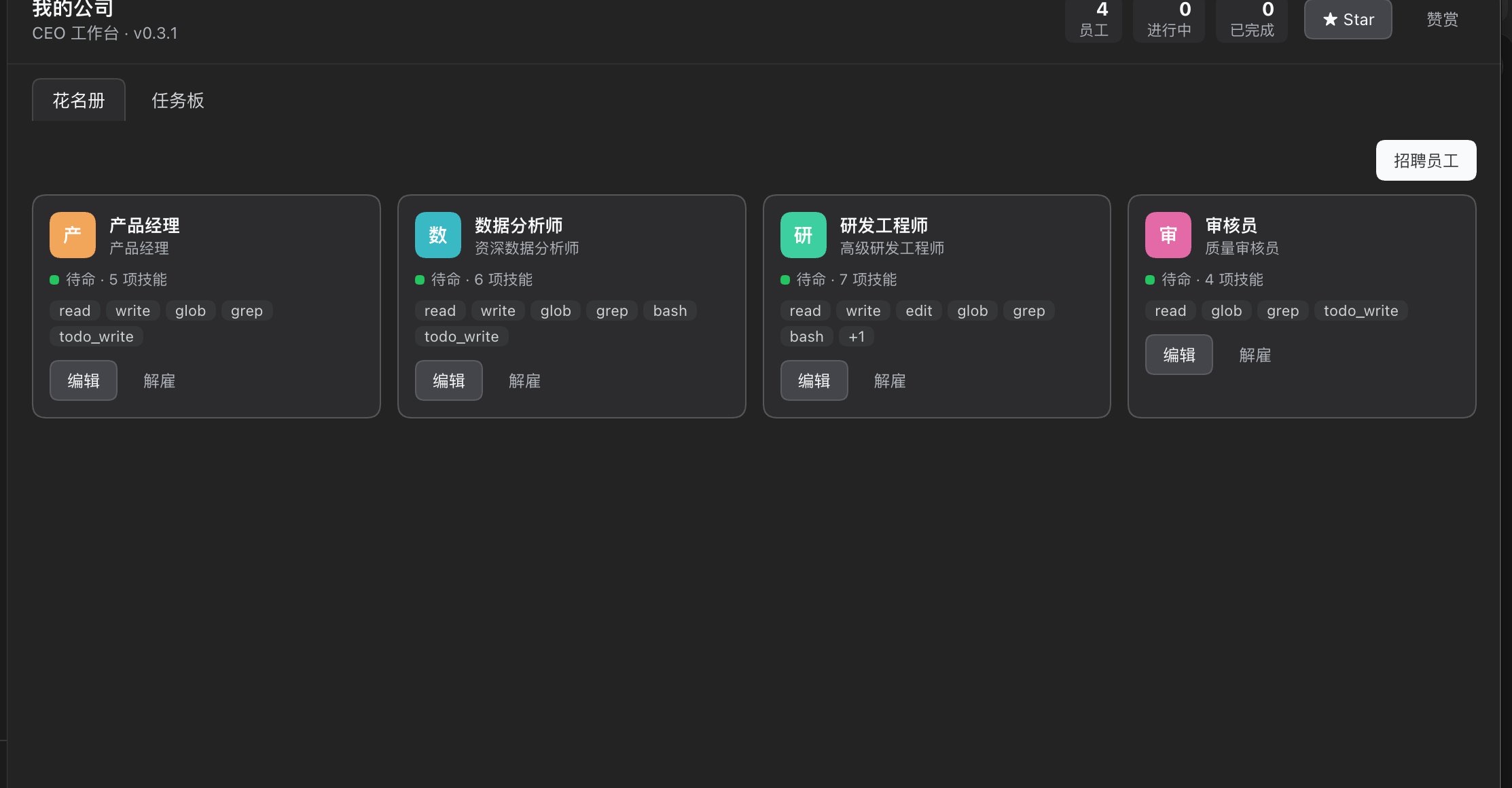The width and height of the screenshot is (1512, 788).
Task: Click the 招聘员工 button
Action: (x=1426, y=160)
